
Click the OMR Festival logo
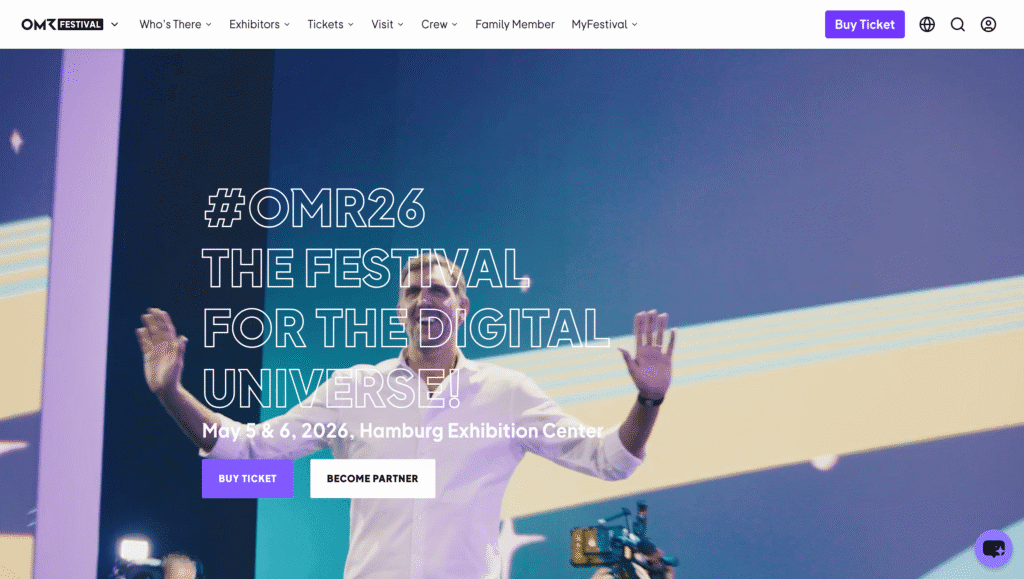(x=62, y=24)
